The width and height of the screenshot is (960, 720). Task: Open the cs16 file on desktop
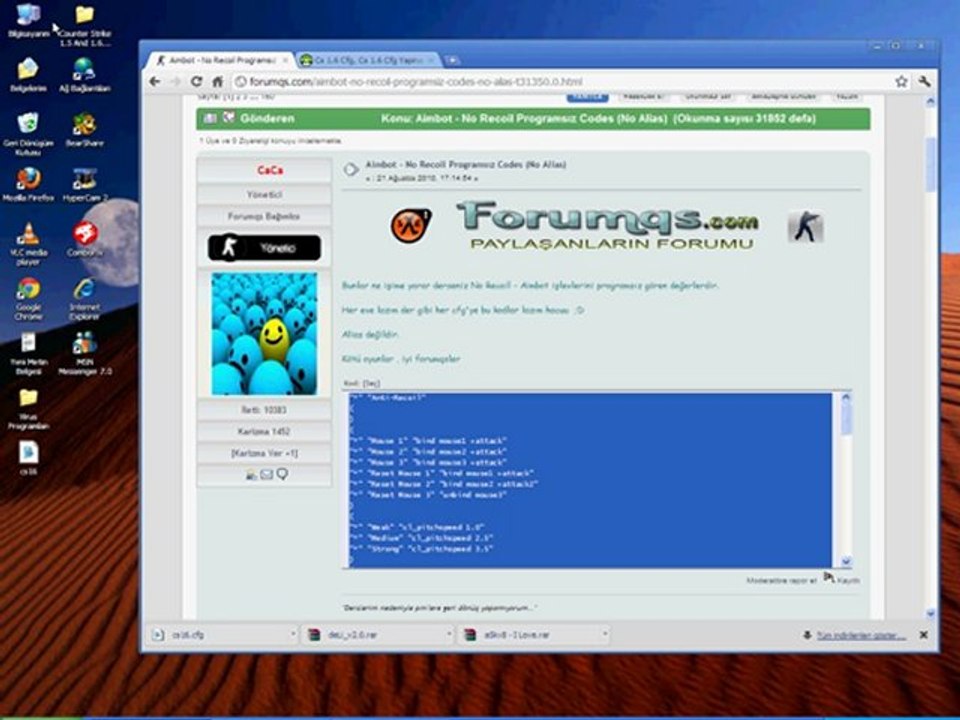click(x=28, y=459)
